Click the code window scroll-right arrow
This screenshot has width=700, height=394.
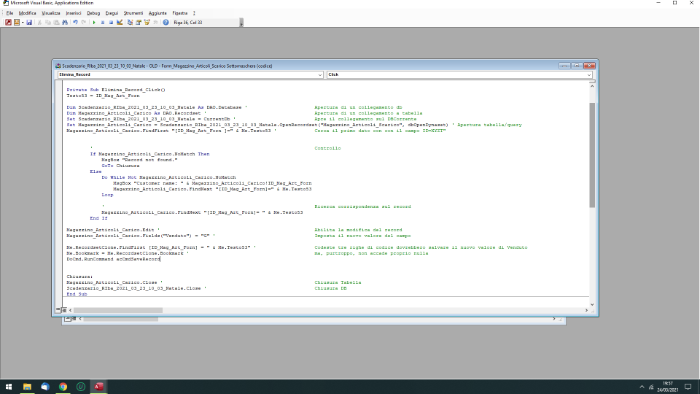click(x=586, y=310)
